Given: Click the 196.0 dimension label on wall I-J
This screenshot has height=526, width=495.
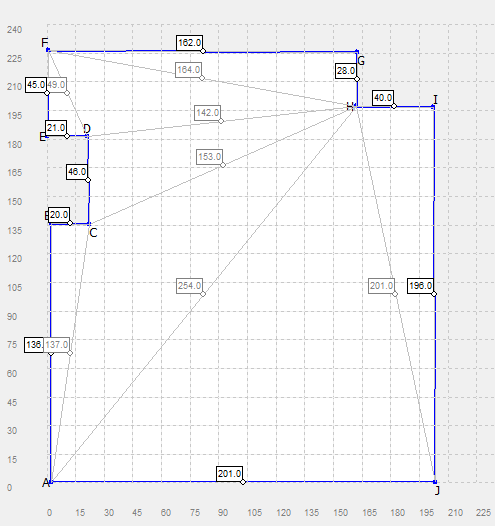Looking at the screenshot, I should [x=421, y=286].
